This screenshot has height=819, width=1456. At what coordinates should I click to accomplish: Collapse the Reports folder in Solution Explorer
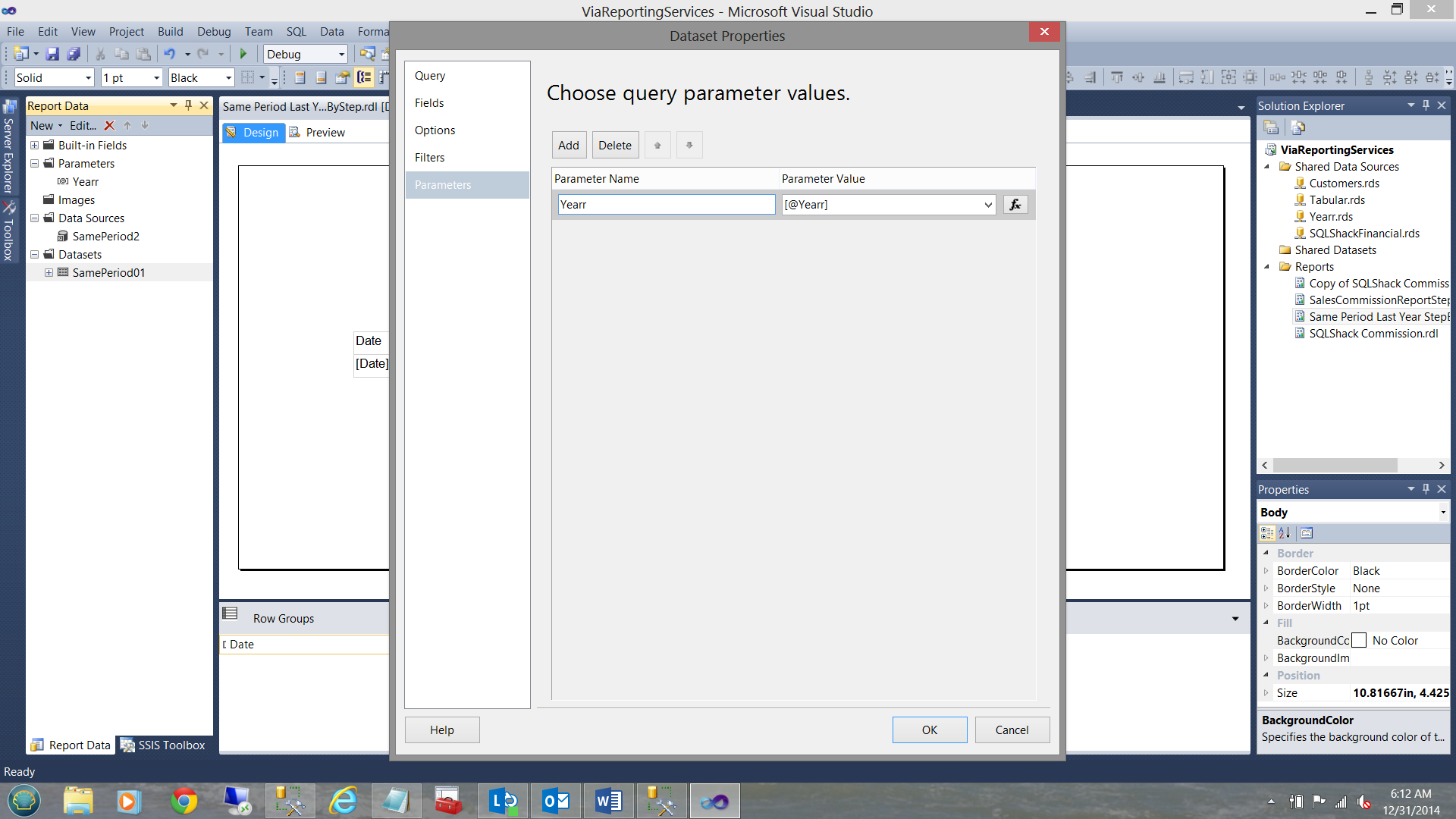[1267, 267]
